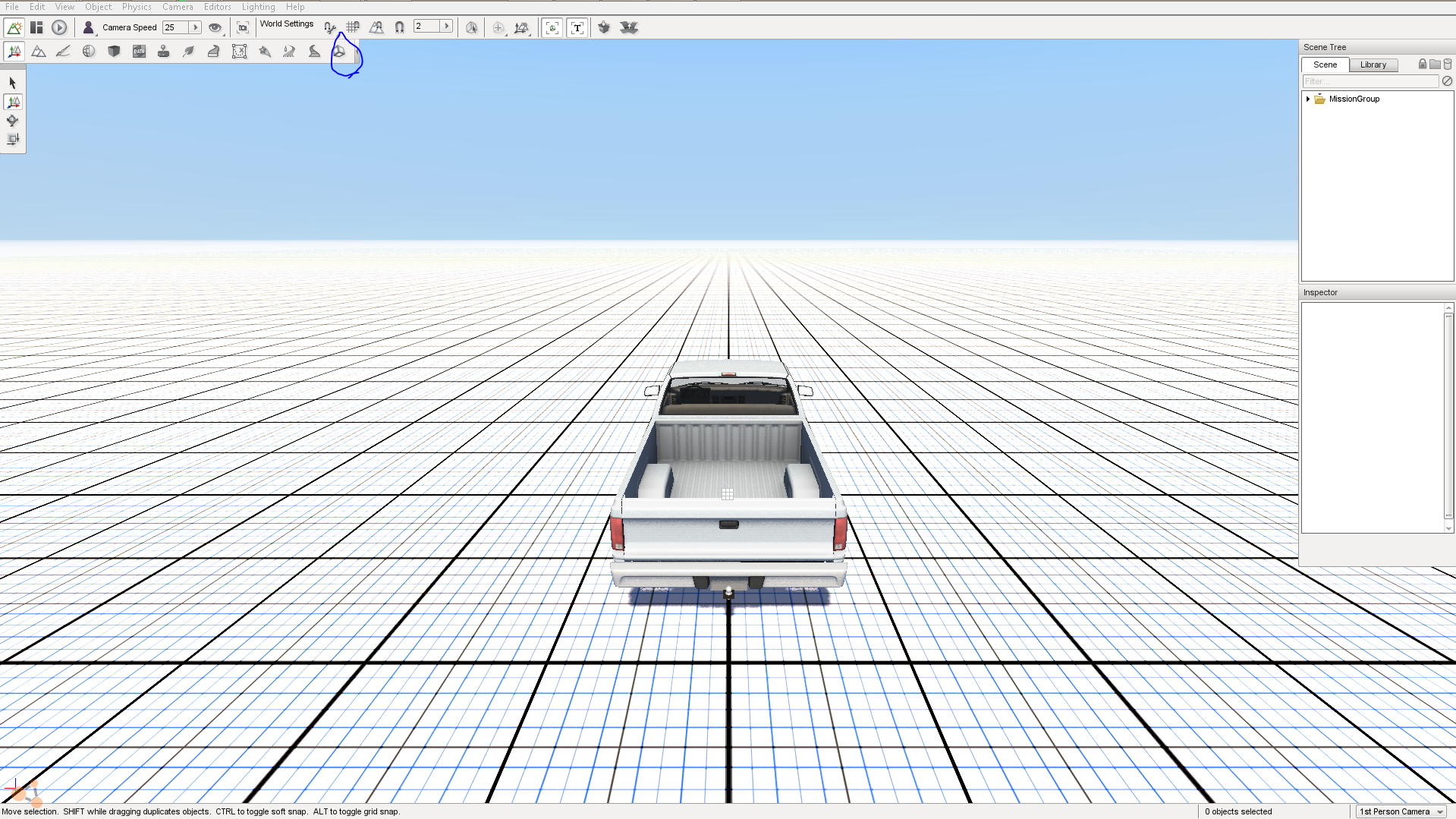Image resolution: width=1456 pixels, height=819 pixels.
Task: Open the File menu
Action: point(12,7)
